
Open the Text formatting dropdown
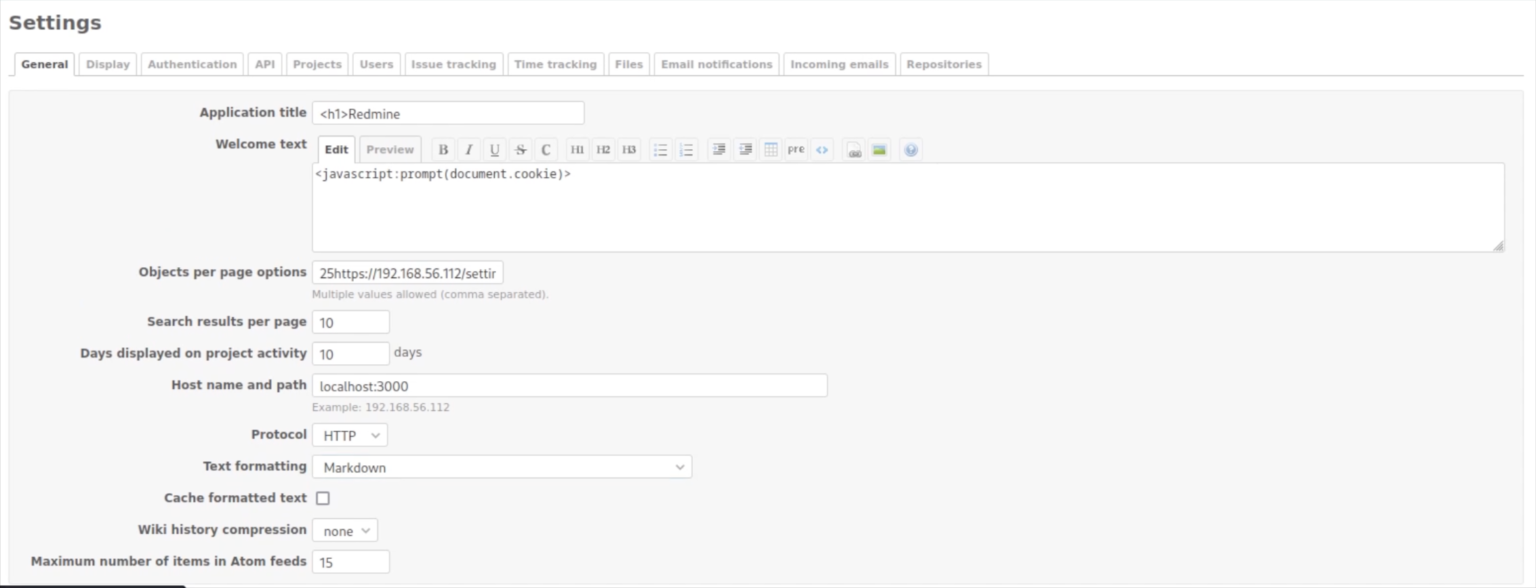point(500,466)
